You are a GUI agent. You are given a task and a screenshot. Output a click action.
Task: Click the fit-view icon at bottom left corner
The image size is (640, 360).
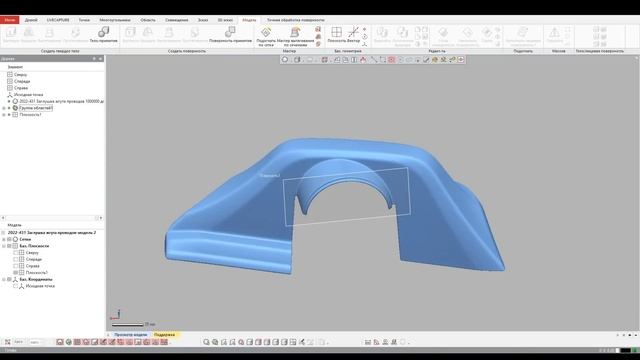pyautogui.click(x=7, y=342)
